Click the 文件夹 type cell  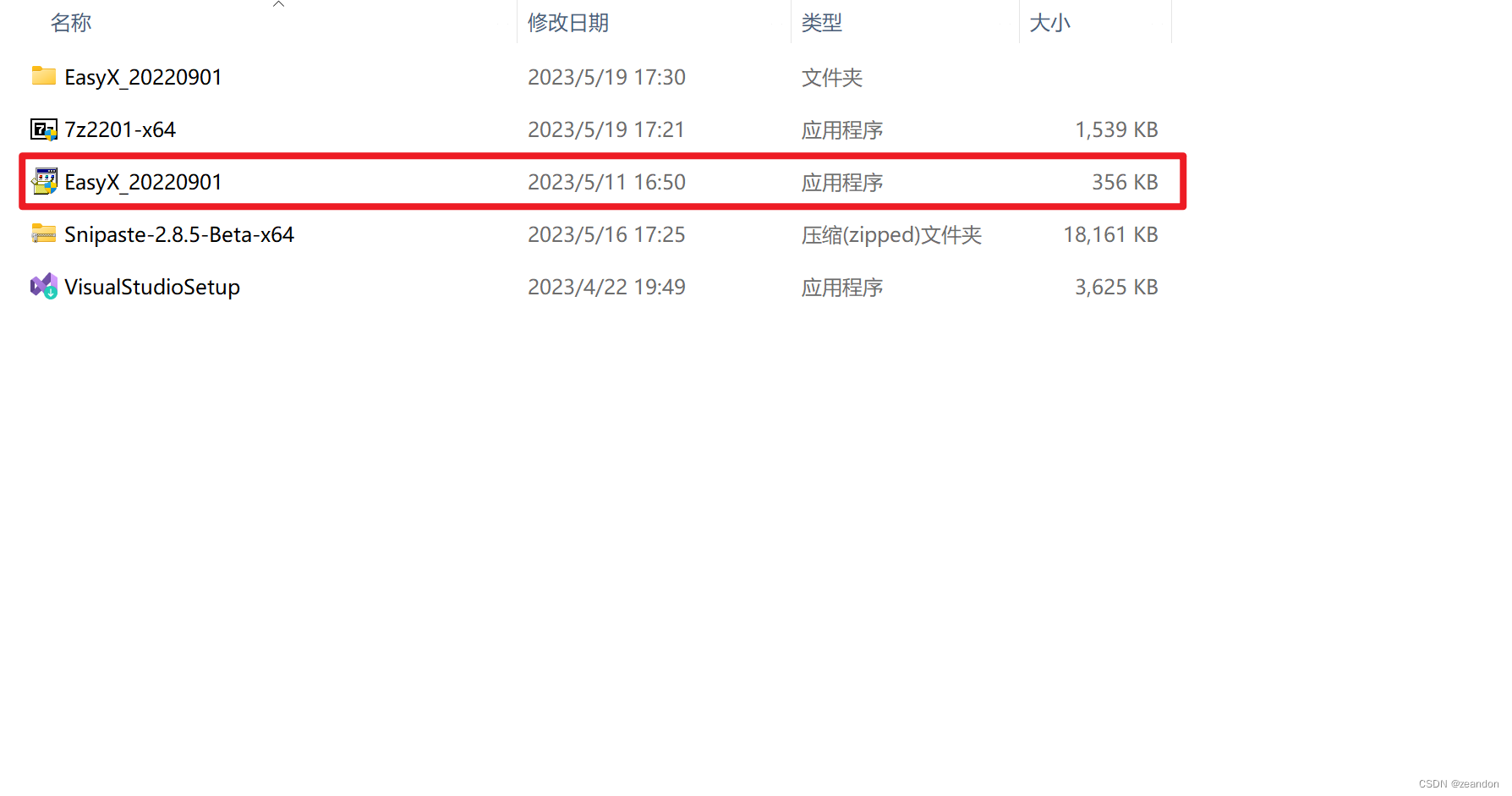(x=832, y=77)
